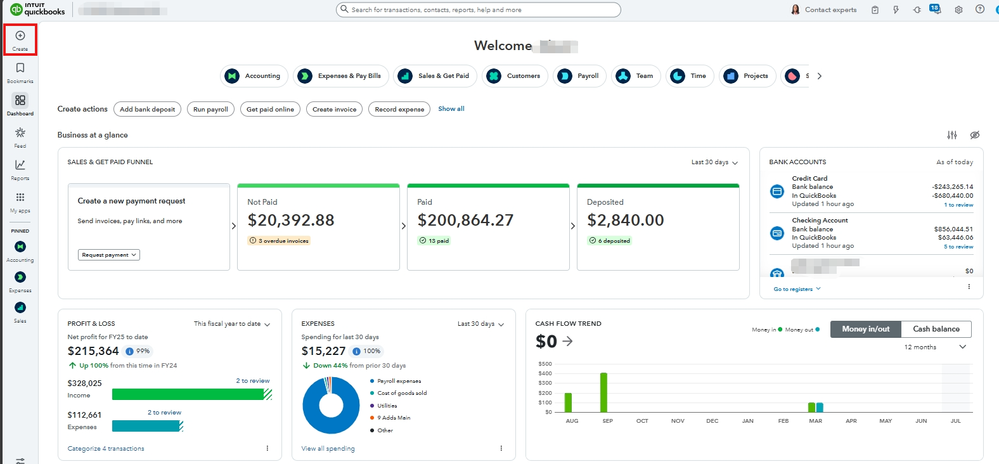Click the Create invoice button

[x=334, y=109]
